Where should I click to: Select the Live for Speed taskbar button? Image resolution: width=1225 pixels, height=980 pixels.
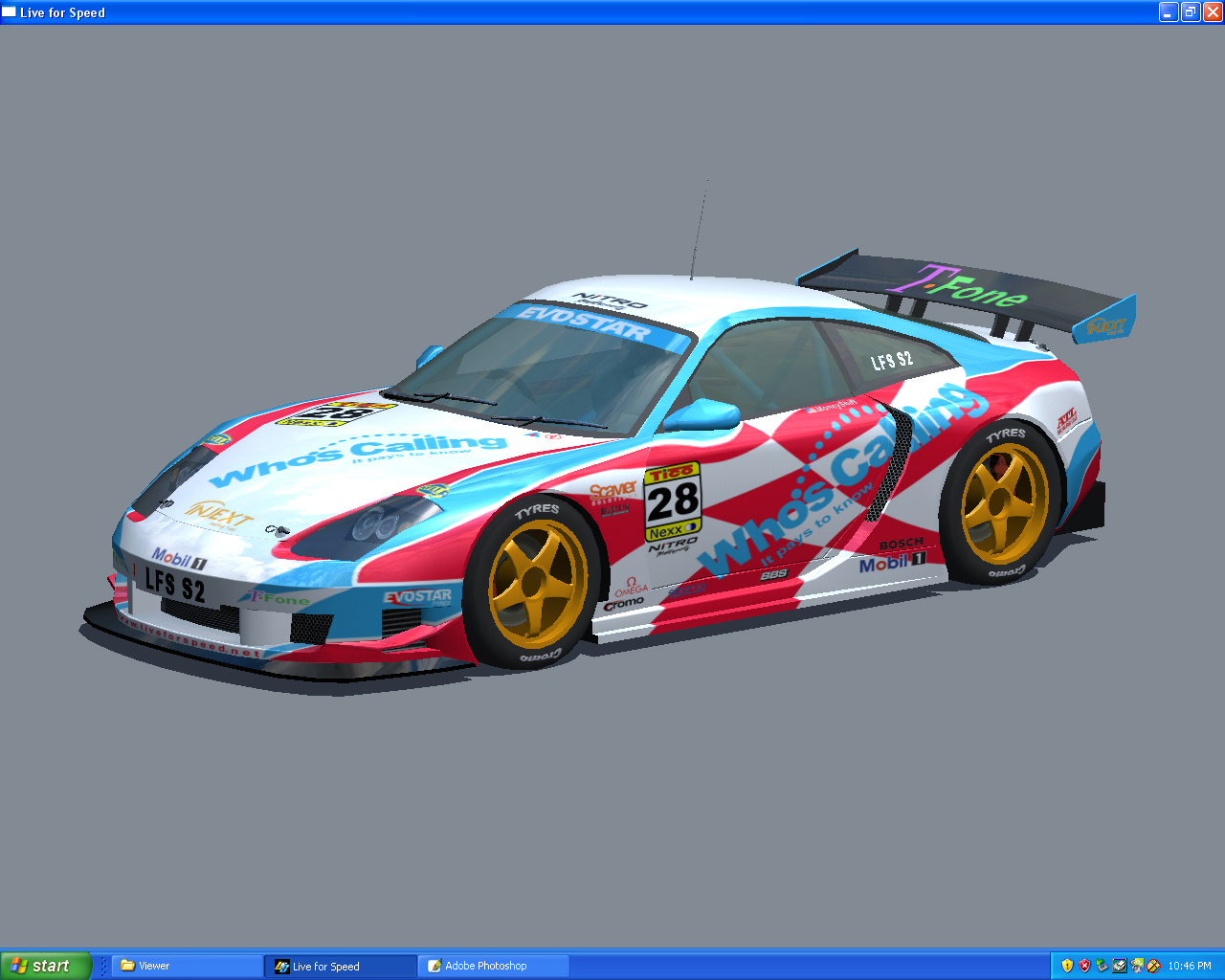tap(341, 966)
